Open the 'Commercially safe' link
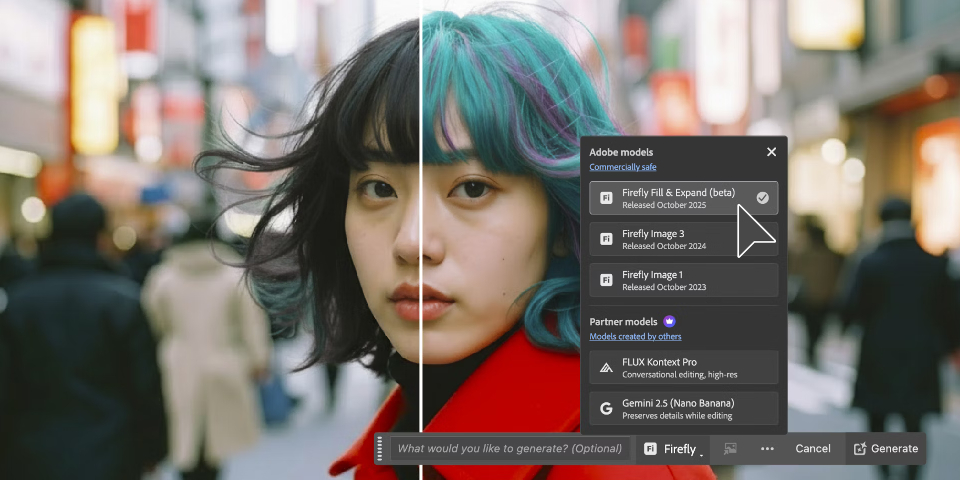Viewport: 960px width, 480px height. 623,167
